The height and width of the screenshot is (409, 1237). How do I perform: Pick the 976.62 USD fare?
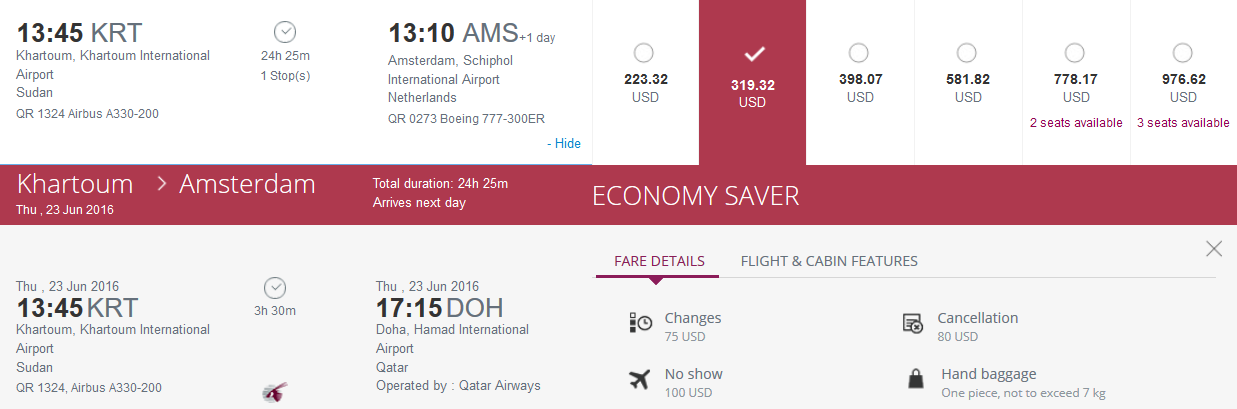(x=1183, y=52)
